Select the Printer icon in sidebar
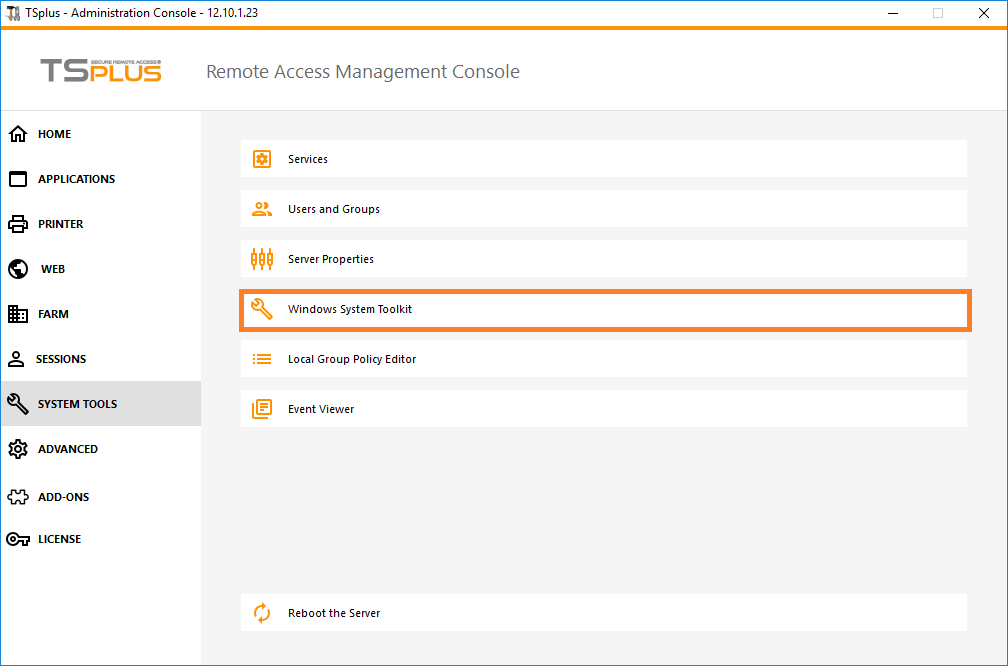Screen dimensions: 1008x666 (18, 224)
